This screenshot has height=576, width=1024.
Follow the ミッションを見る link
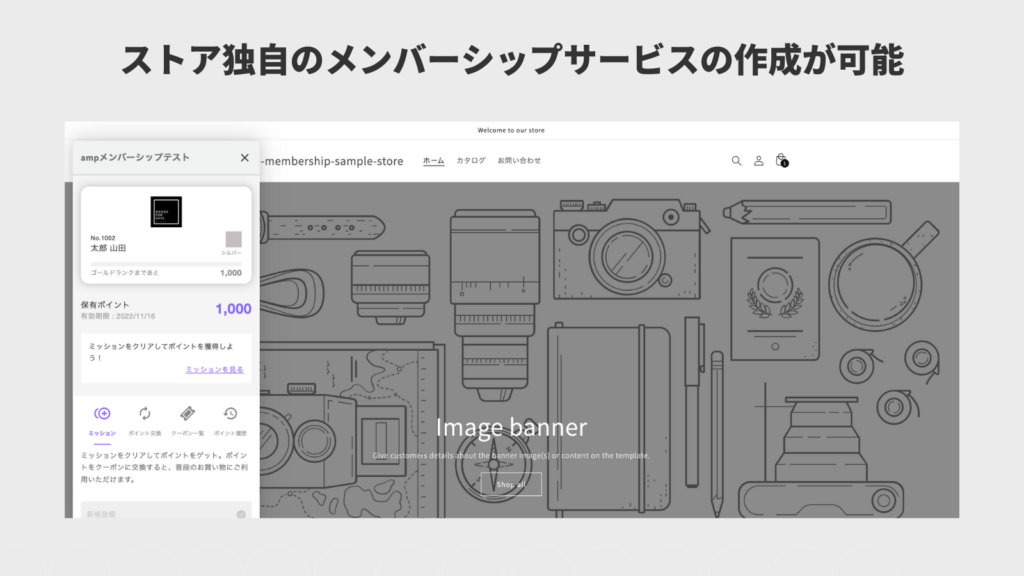point(214,370)
